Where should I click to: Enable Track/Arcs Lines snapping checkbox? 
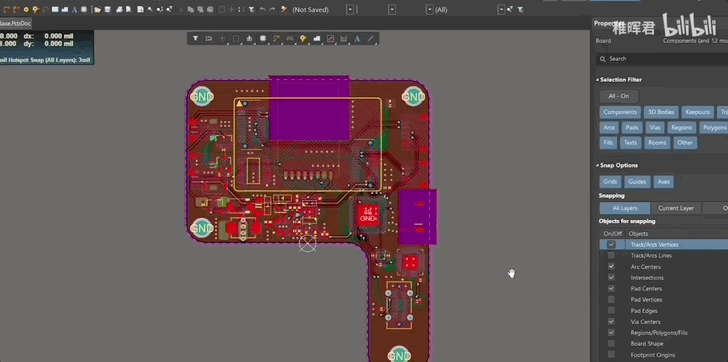pos(611,256)
